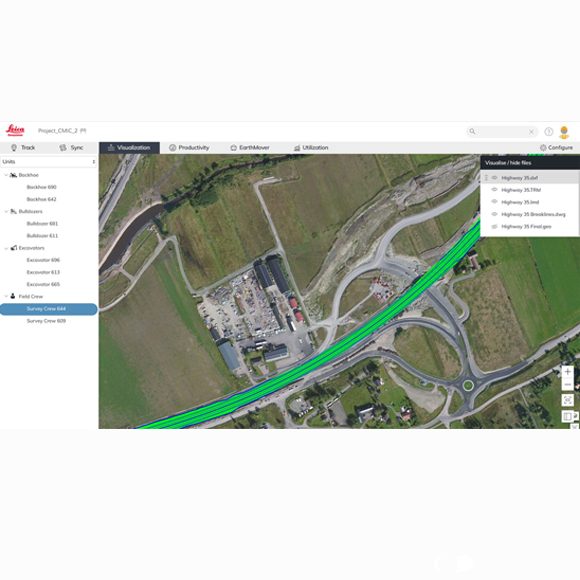This screenshot has width=580, height=580.
Task: Clear the search with the X icon
Action: tap(531, 131)
